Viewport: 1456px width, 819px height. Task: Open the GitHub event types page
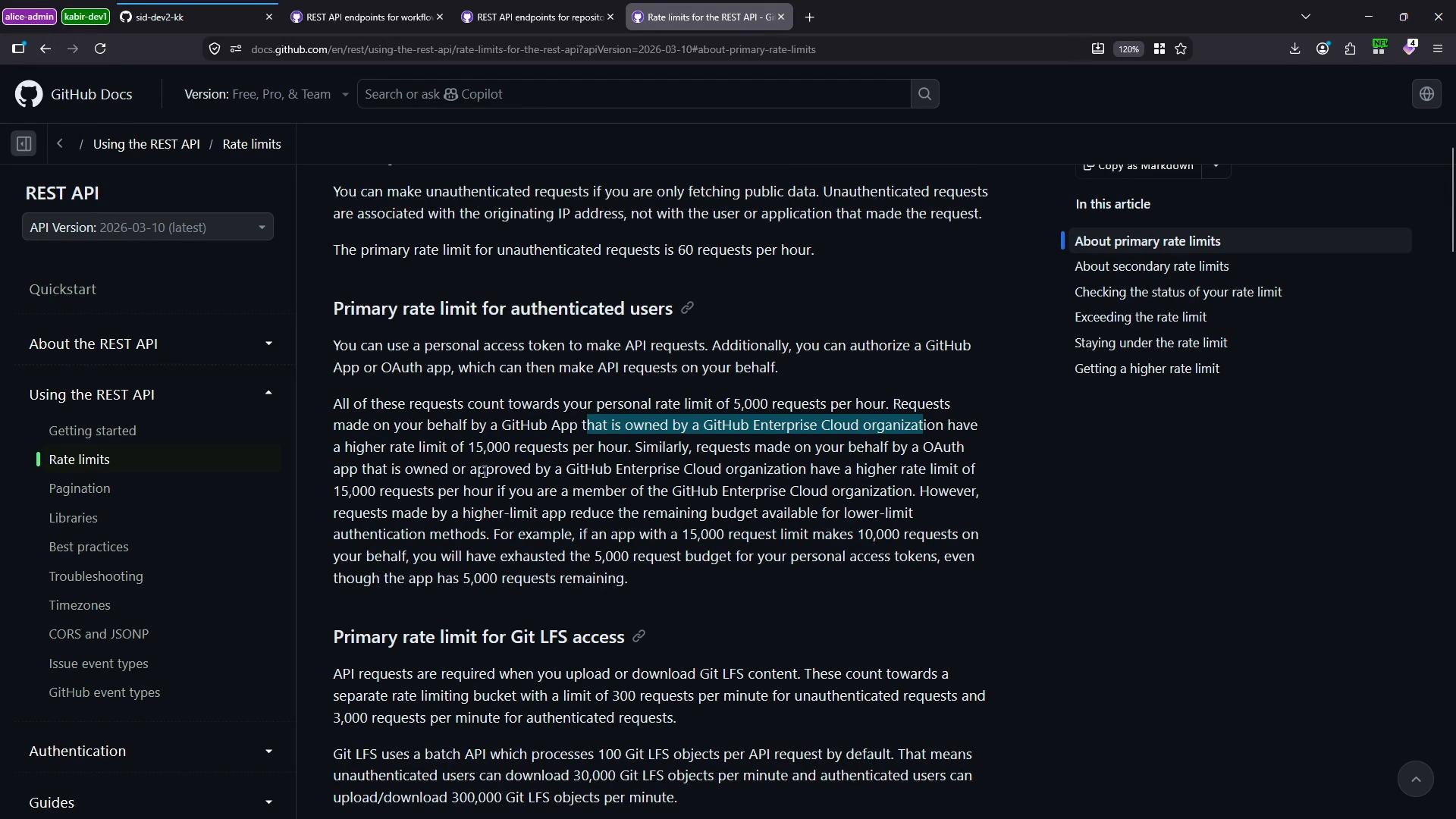pos(104,692)
